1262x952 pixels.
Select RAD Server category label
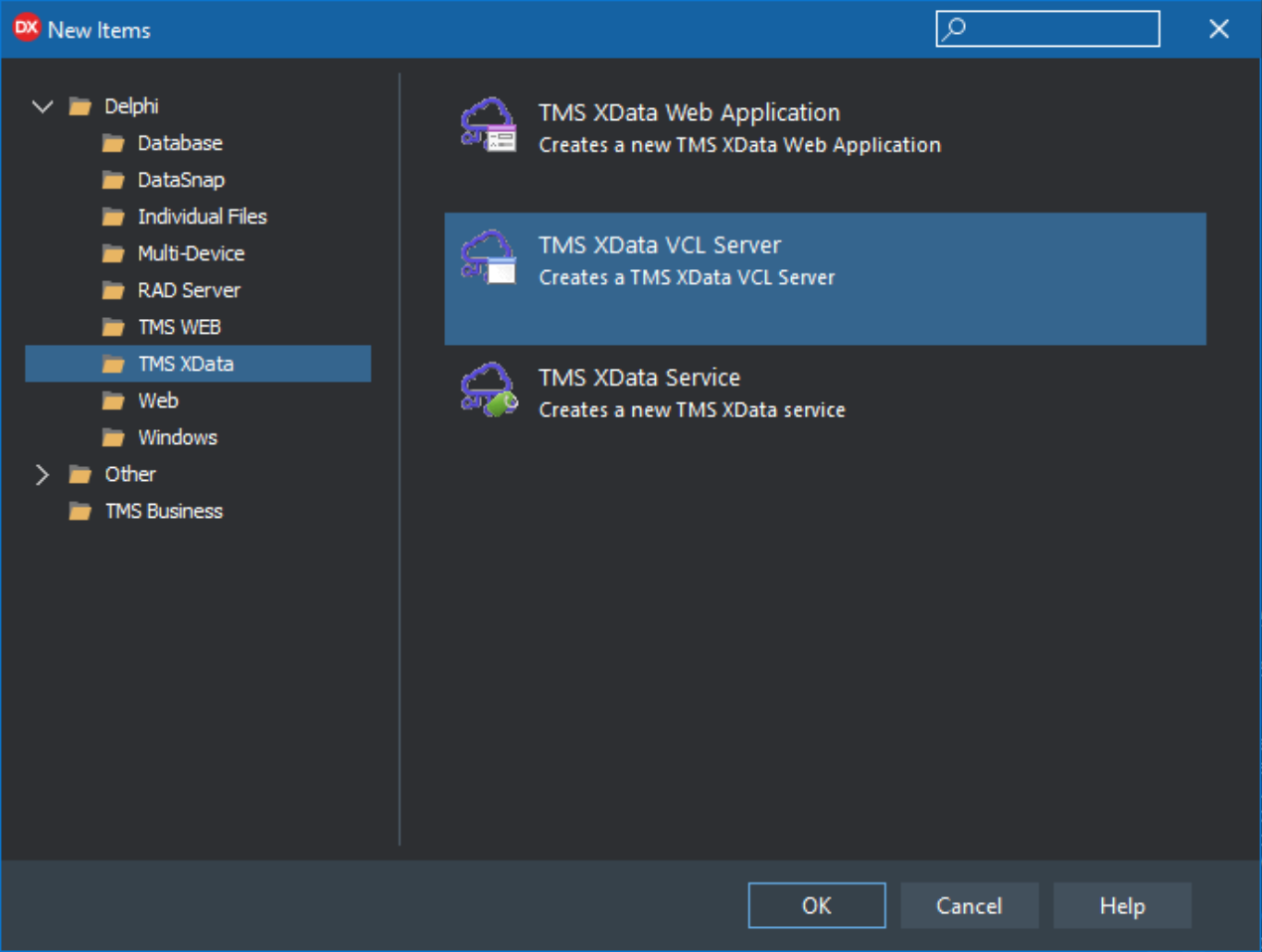[189, 290]
